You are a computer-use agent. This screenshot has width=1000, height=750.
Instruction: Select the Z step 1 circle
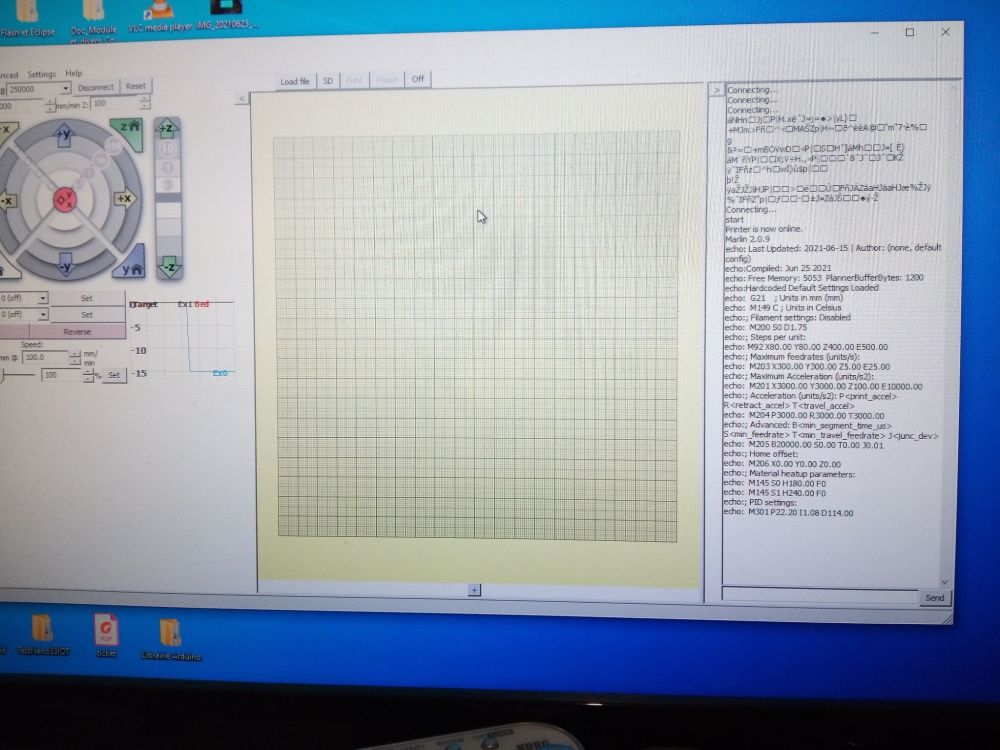pyautogui.click(x=168, y=168)
